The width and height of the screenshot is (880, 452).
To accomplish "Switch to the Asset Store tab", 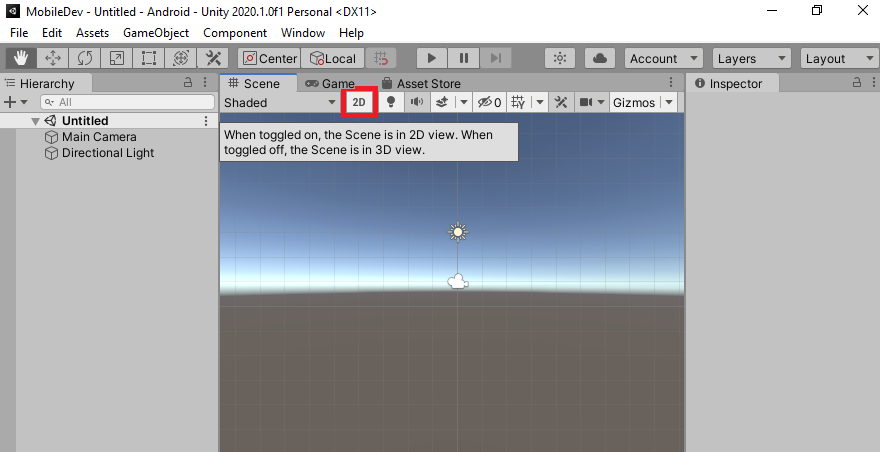I will click(421, 84).
